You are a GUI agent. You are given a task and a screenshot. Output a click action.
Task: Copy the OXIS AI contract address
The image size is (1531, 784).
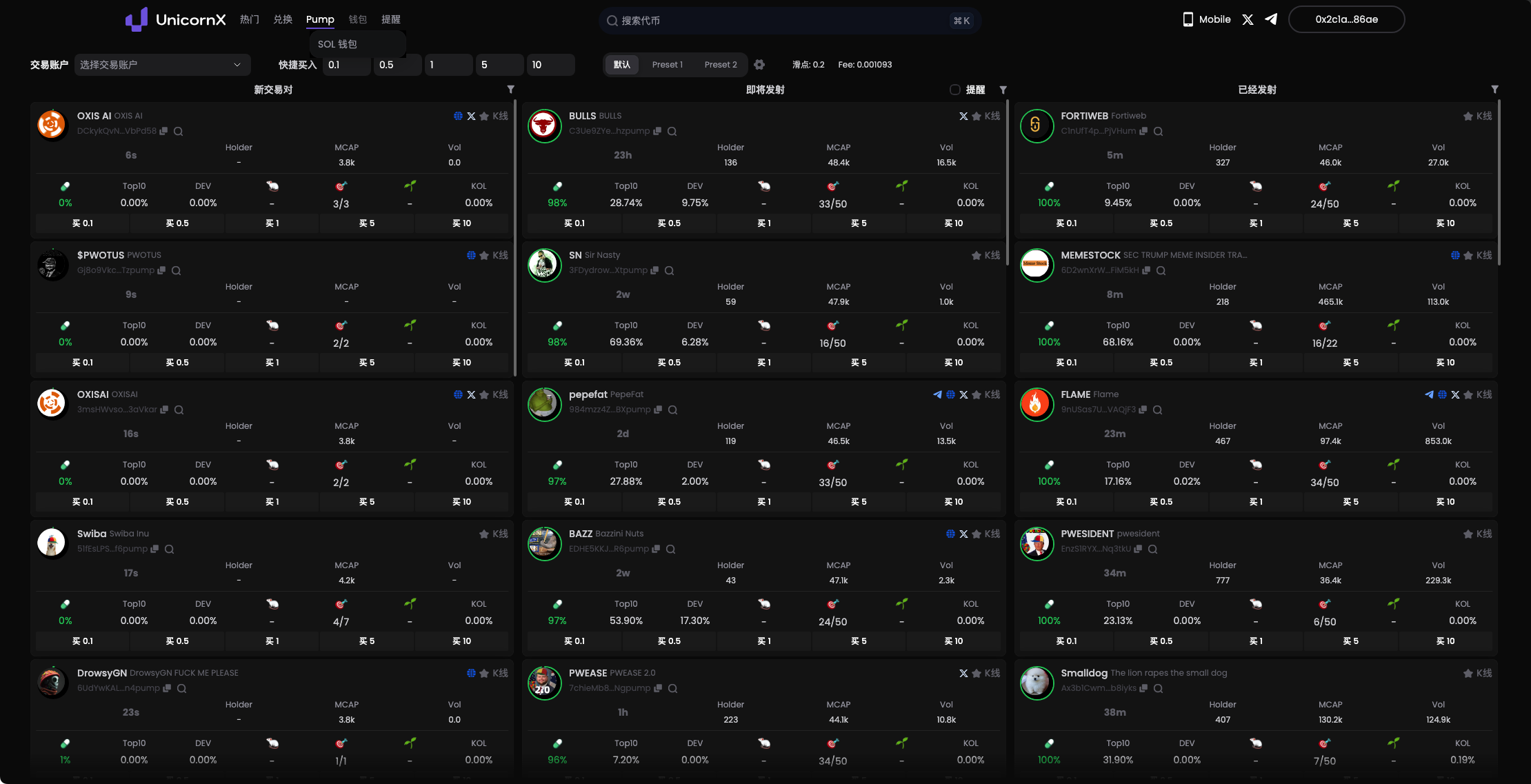(163, 131)
